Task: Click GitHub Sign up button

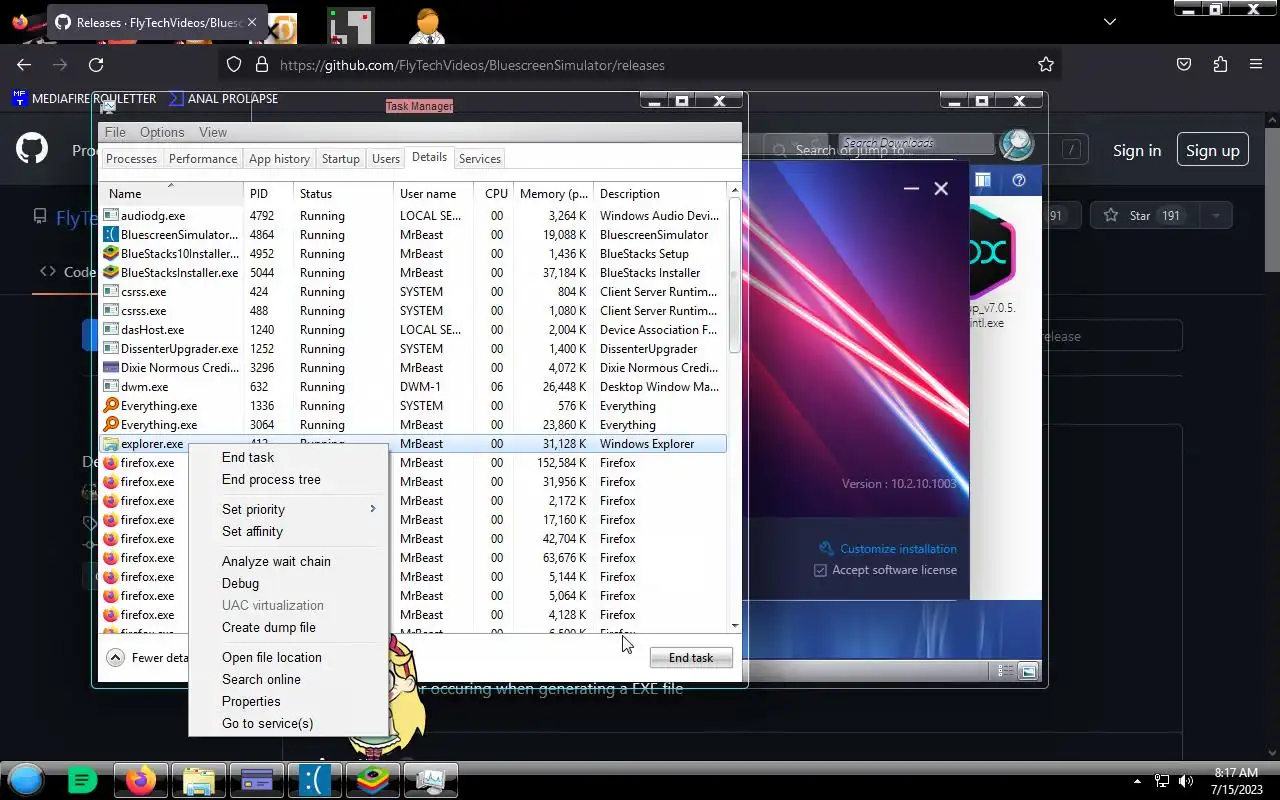Action: pyautogui.click(x=1213, y=150)
